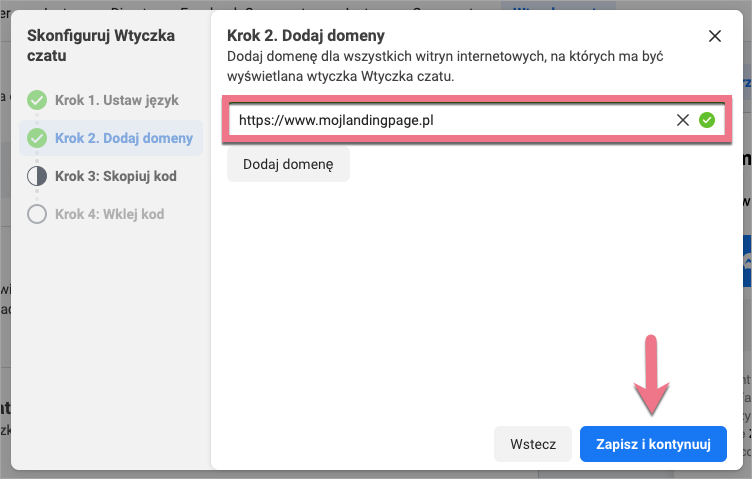Jump to "Krok 4: Wklej kod" step
The height and width of the screenshot is (479, 752).
(109, 214)
